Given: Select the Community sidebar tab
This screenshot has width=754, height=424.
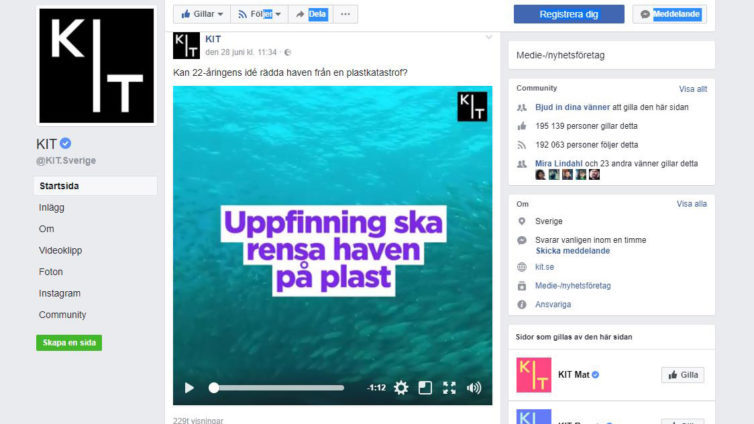Looking at the screenshot, I should click(63, 315).
